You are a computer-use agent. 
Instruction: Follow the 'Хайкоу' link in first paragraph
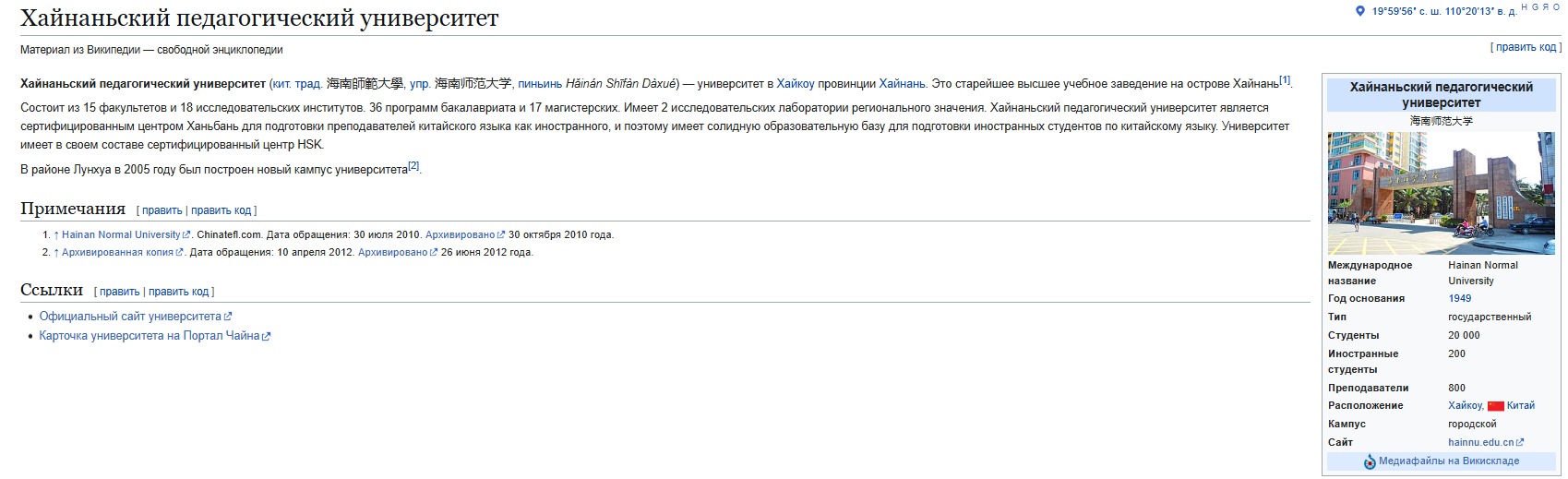coord(796,84)
